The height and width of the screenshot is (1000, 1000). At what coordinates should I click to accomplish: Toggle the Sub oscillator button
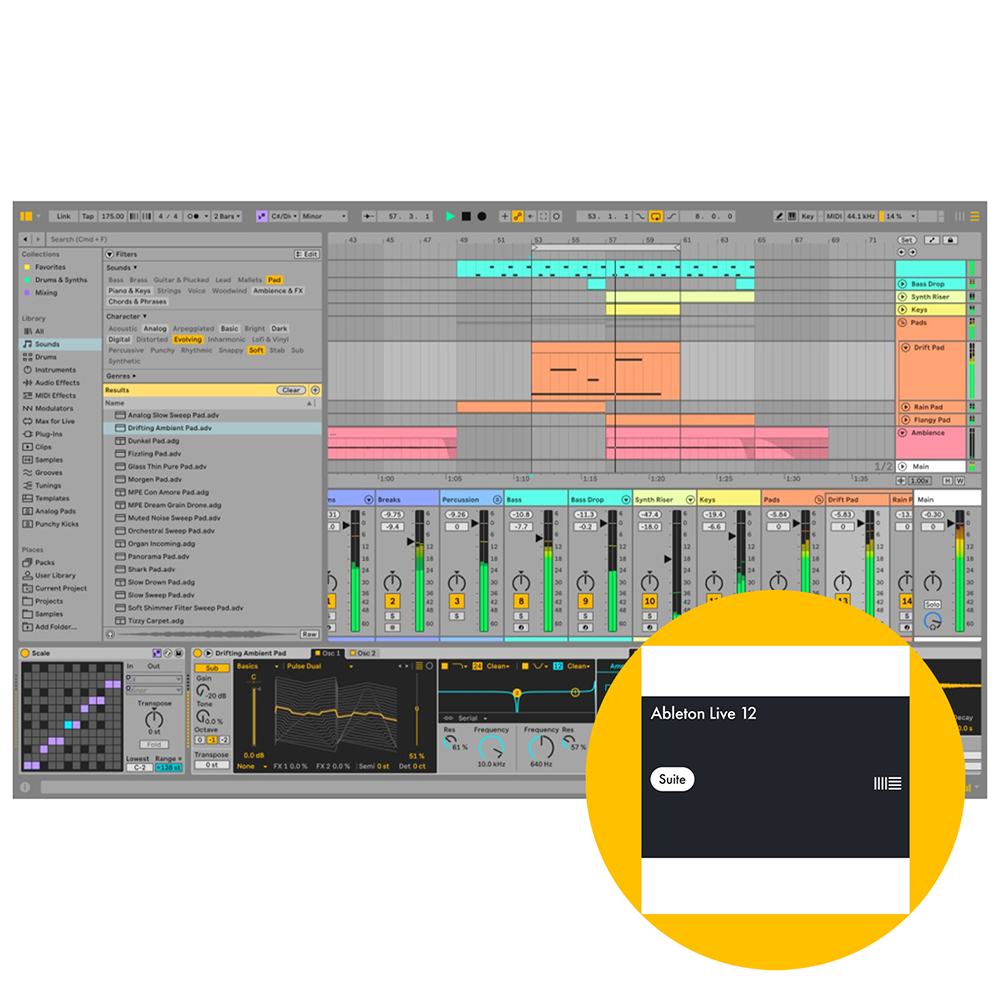212,668
